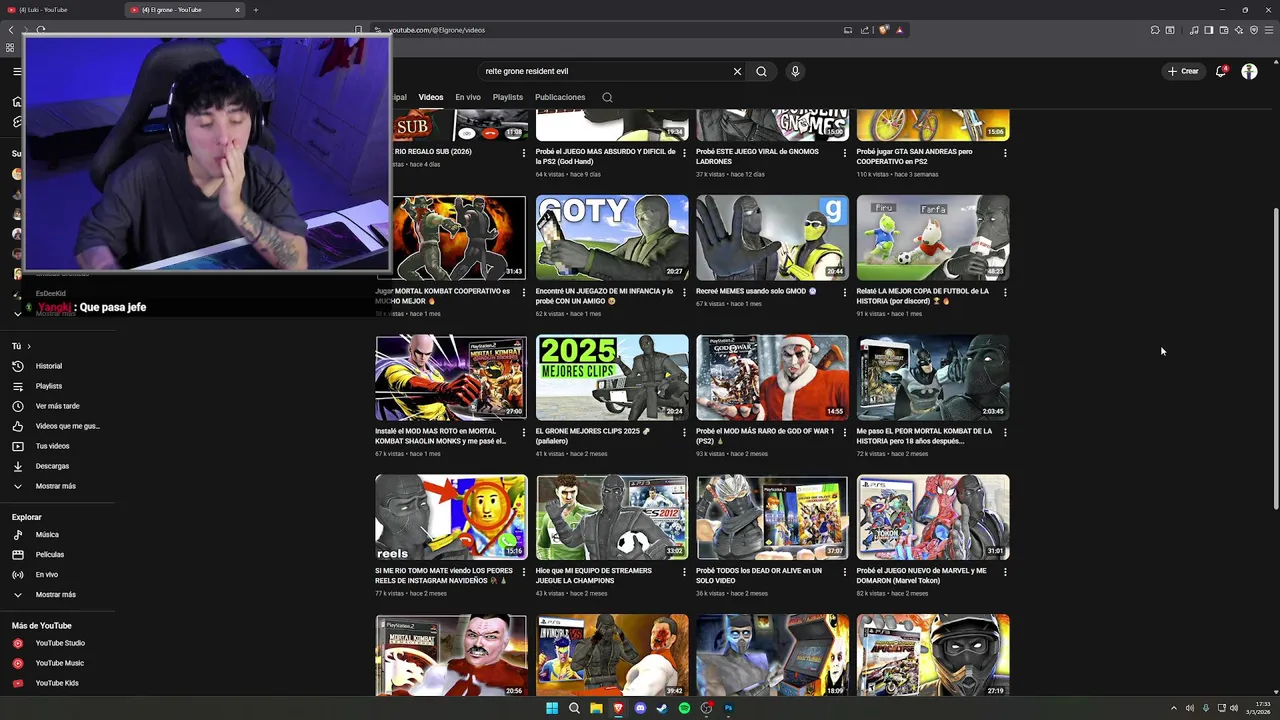Image resolution: width=1280 pixels, height=720 pixels.
Task: Switch to the Videos channel tab
Action: click(x=431, y=97)
